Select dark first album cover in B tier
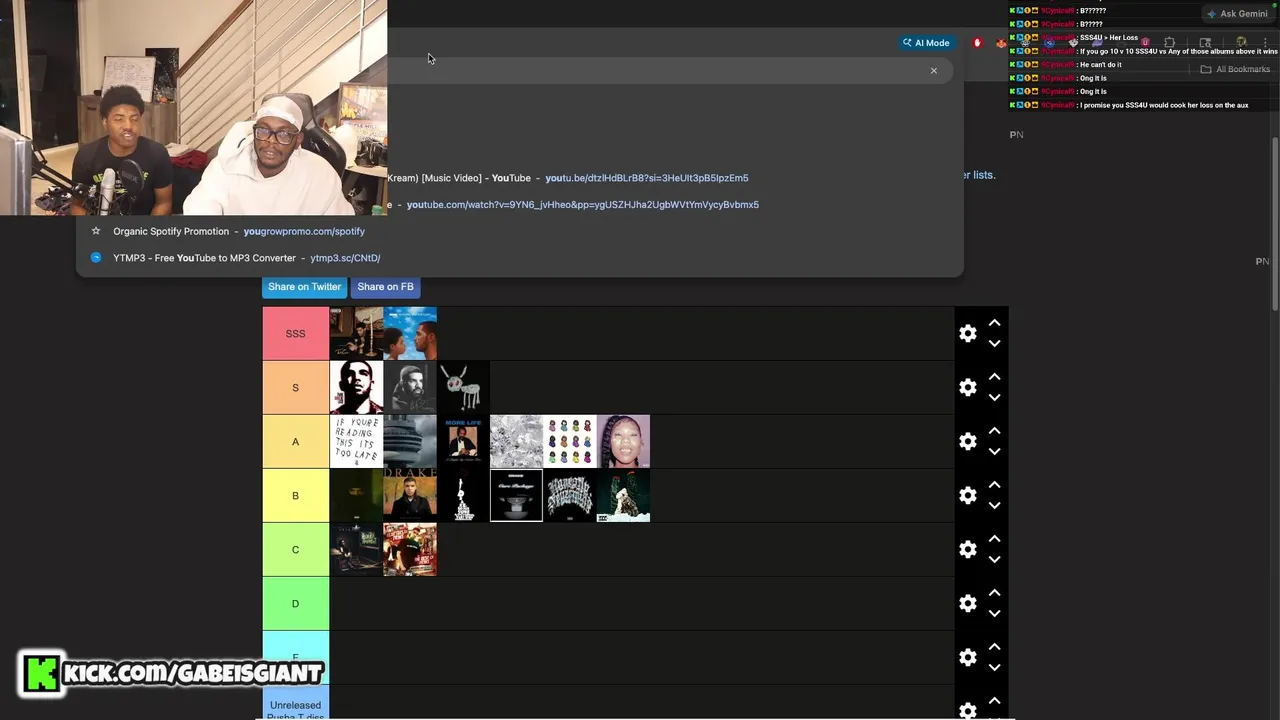The height and width of the screenshot is (720, 1280). coord(356,496)
